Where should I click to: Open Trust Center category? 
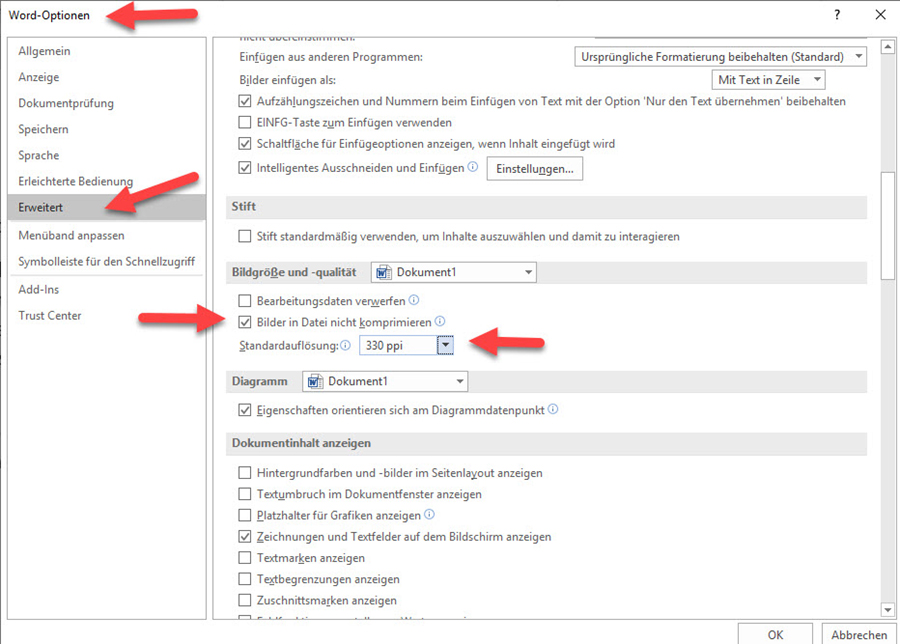pos(107,315)
